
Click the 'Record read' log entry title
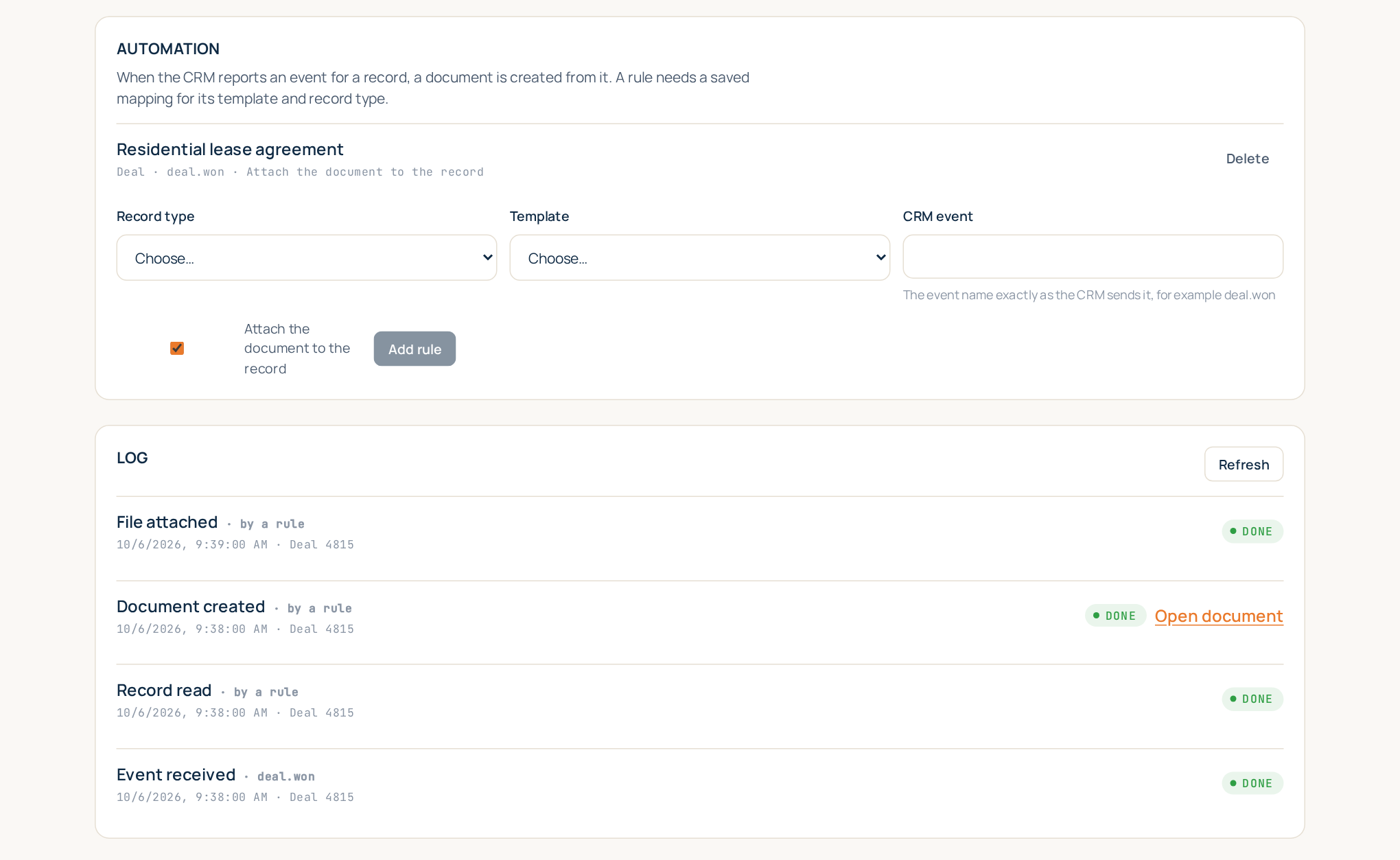[x=164, y=690]
